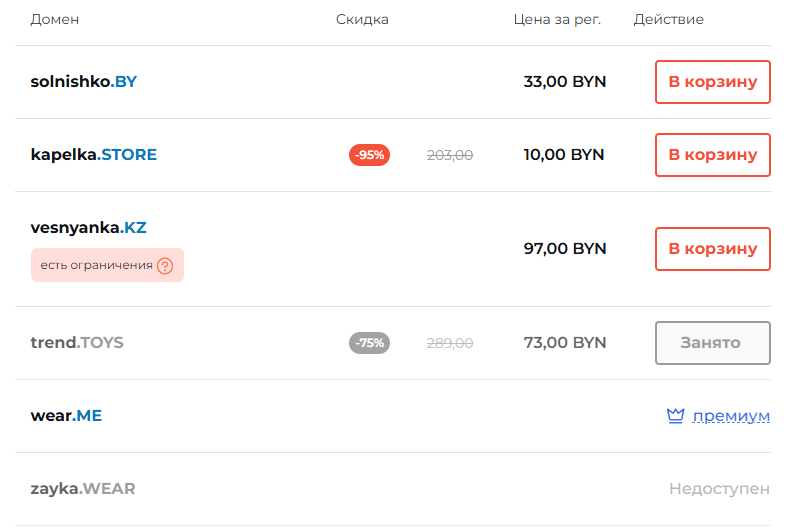This screenshot has height=528, width=791.
Task: Click the Занято button for trend.TOYS
Action: 712,343
